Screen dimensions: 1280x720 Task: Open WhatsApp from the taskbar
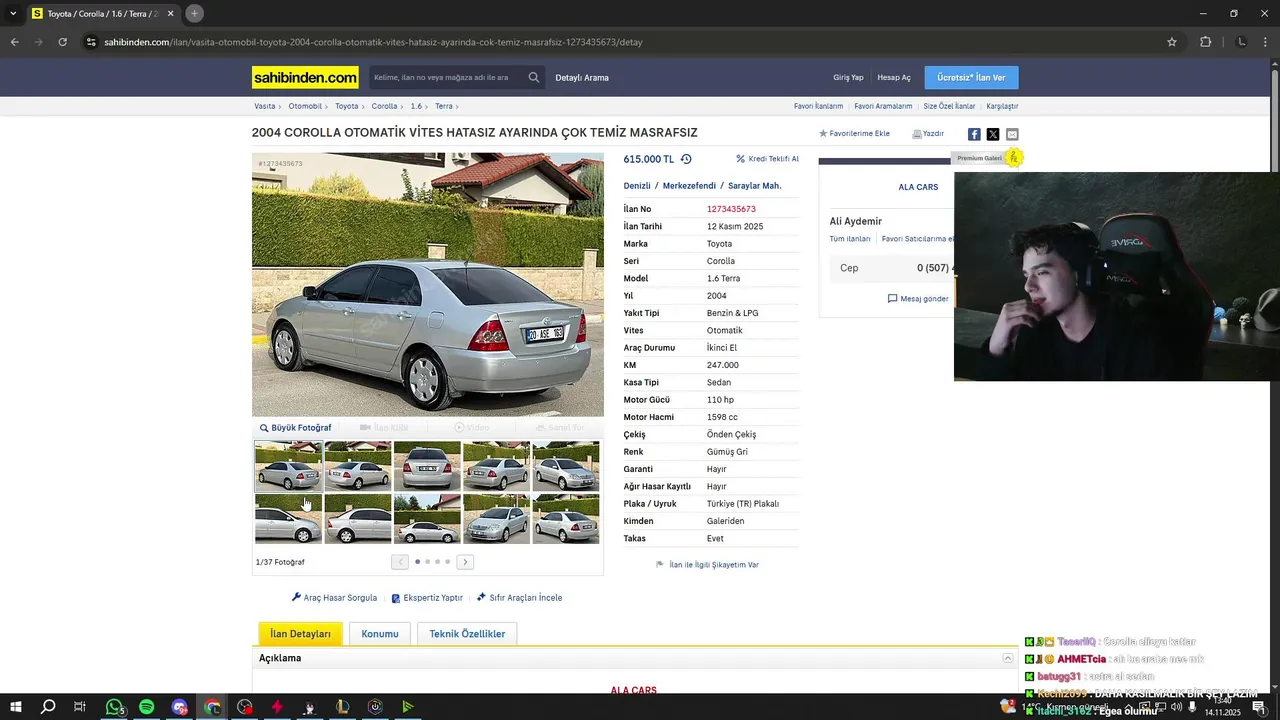point(114,707)
